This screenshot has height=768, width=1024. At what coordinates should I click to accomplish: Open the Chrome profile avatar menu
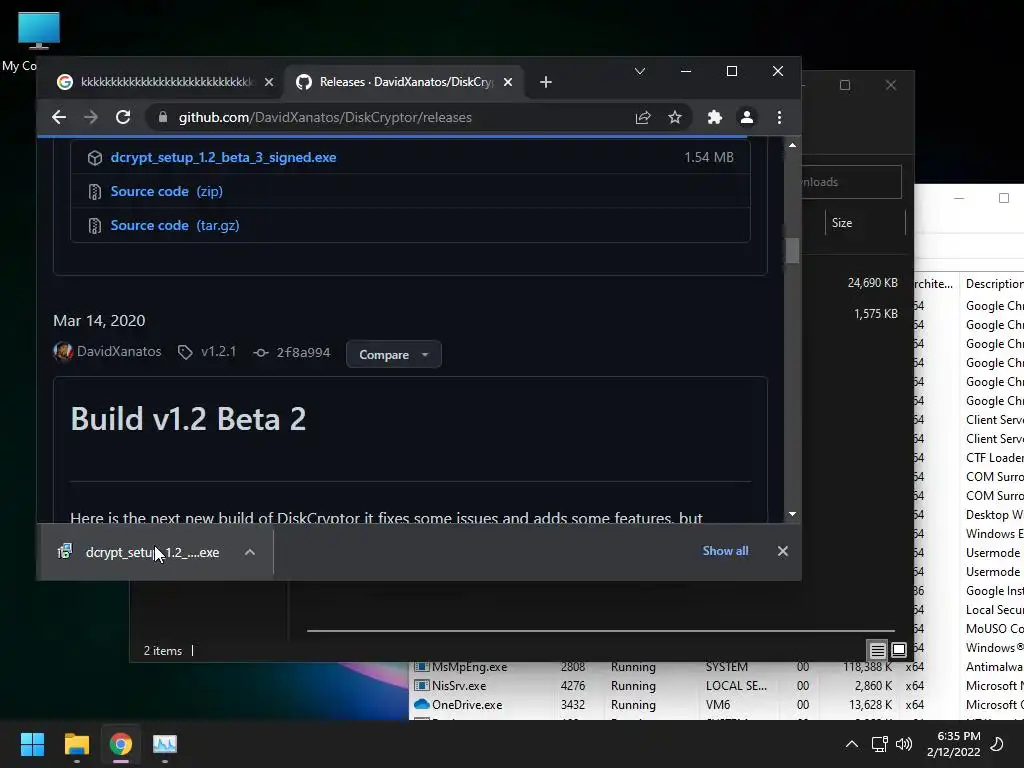pyautogui.click(x=746, y=118)
